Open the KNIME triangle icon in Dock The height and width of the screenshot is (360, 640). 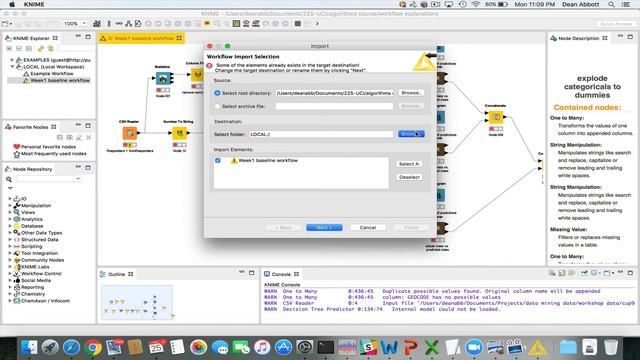538,347
